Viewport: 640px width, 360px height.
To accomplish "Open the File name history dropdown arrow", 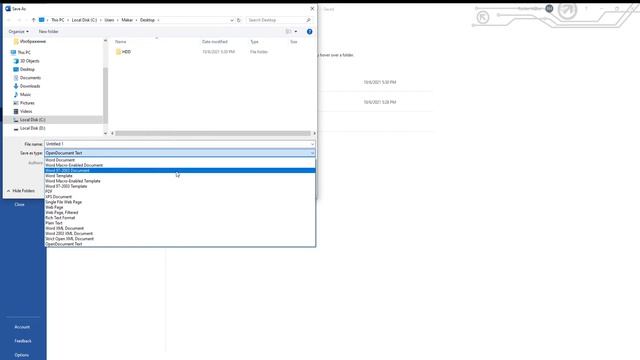I will 312,144.
